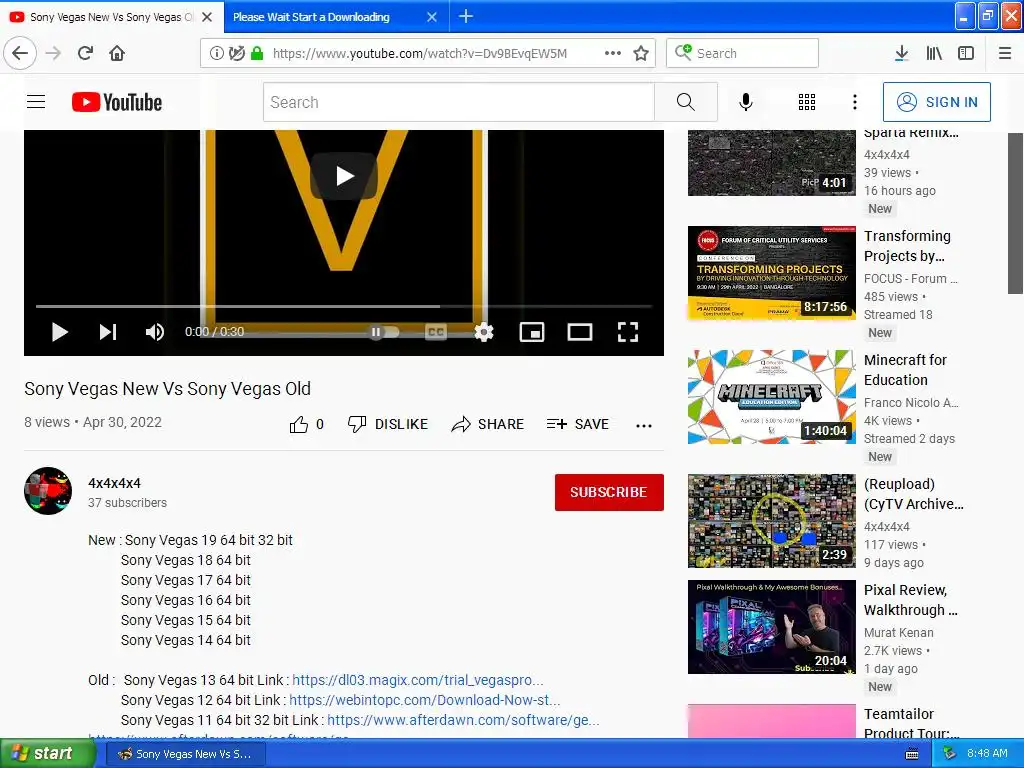Screen dimensions: 1024x768
Task: Open the webintopc.com Vegas 12 link
Action: 424,700
